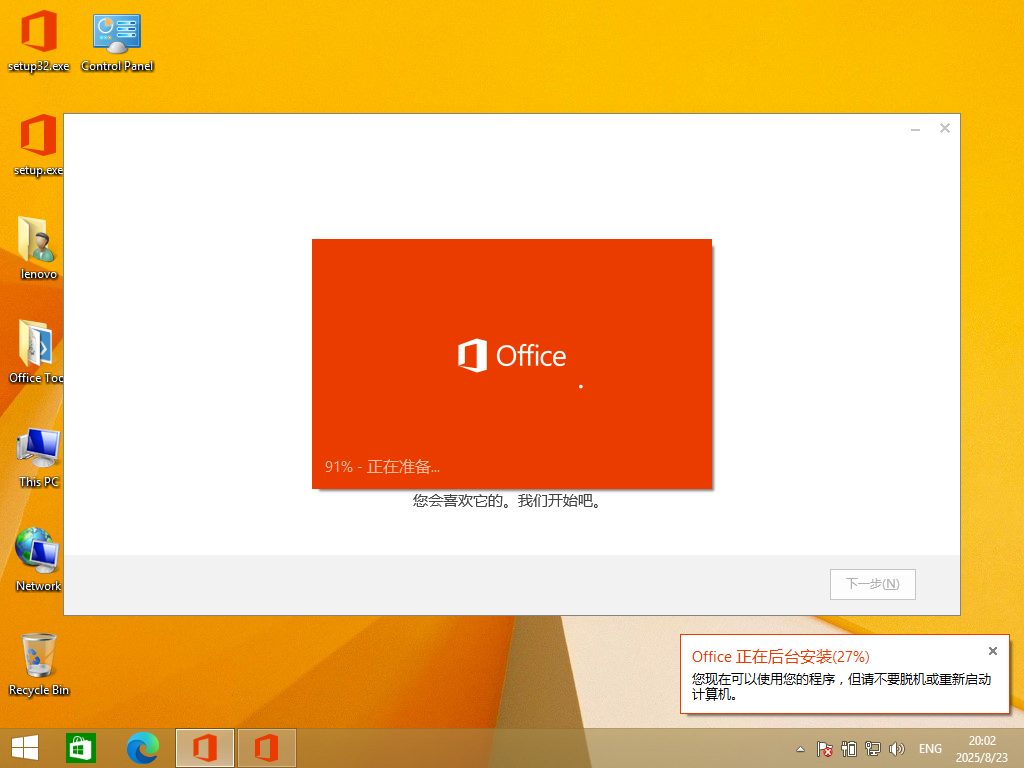Click the 下一步(N) next button
Image resolution: width=1024 pixels, height=768 pixels.
[x=872, y=584]
